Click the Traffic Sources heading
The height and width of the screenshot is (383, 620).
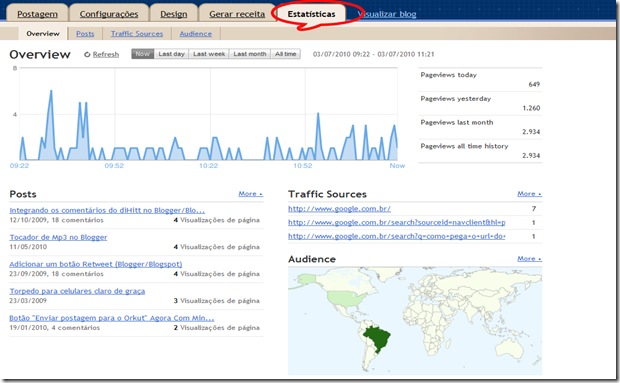327,194
